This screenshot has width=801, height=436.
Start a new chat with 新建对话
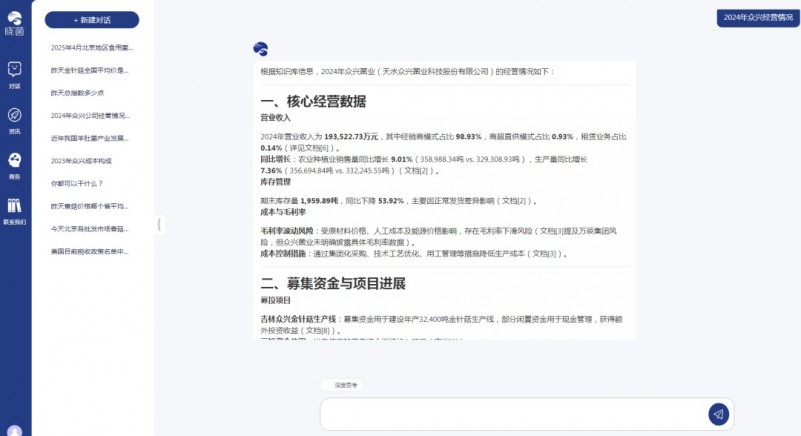pos(92,20)
